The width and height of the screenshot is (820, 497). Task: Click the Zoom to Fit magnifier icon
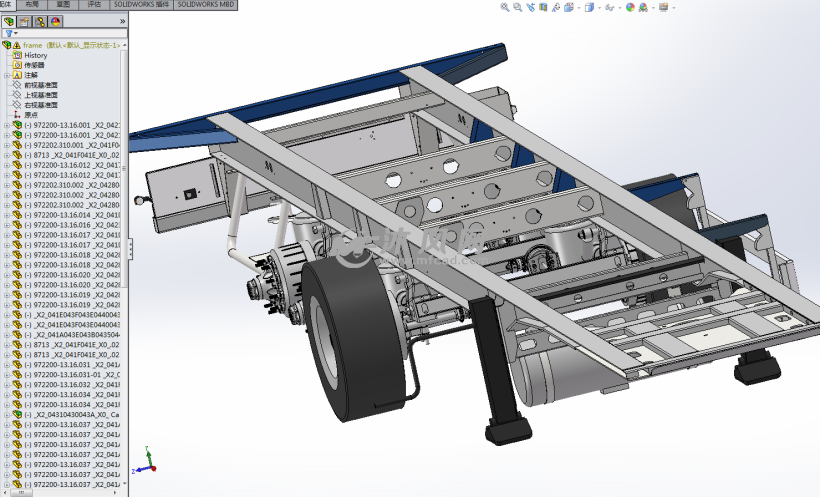tap(505, 7)
